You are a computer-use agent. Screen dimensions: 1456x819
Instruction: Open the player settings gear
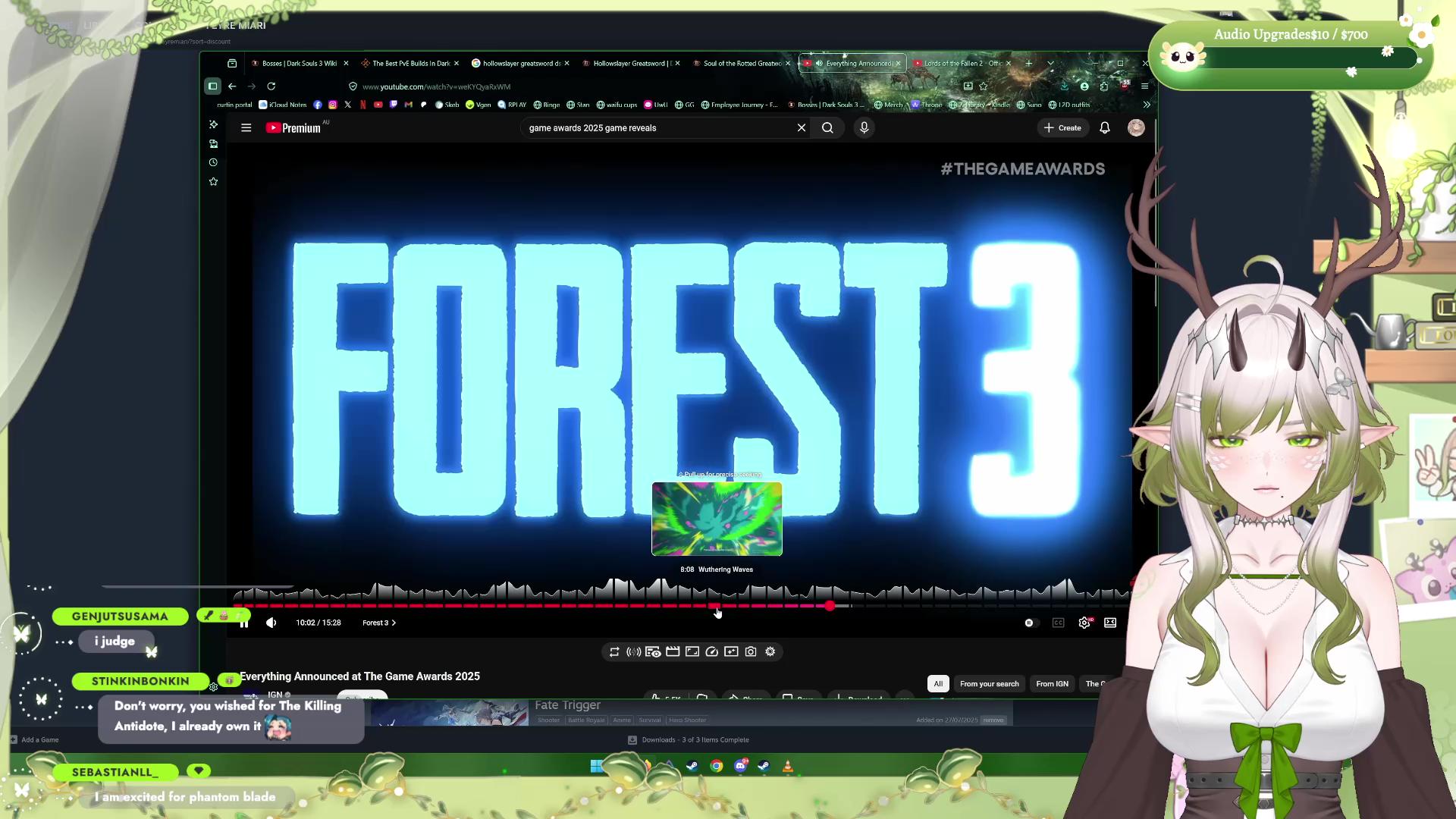[1084, 623]
